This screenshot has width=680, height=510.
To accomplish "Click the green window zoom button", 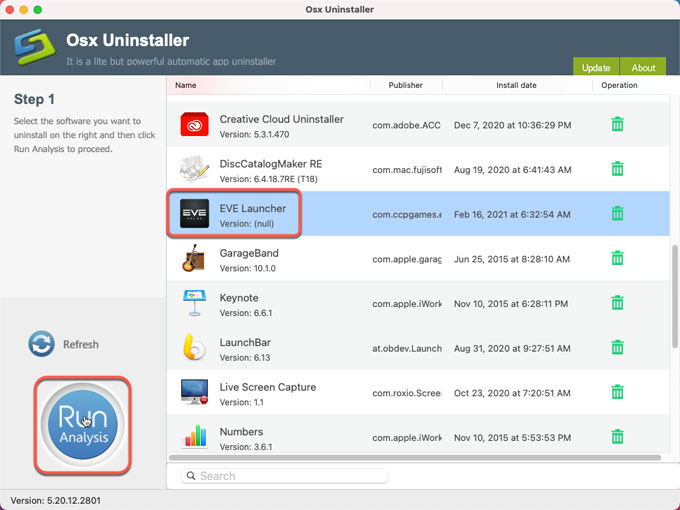I will 38,10.
